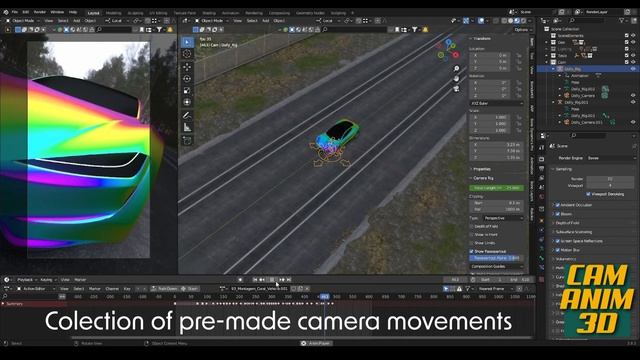This screenshot has width=640, height=360.
Task: Click the Dolly_Camera object icon in outliner
Action: pos(567,96)
